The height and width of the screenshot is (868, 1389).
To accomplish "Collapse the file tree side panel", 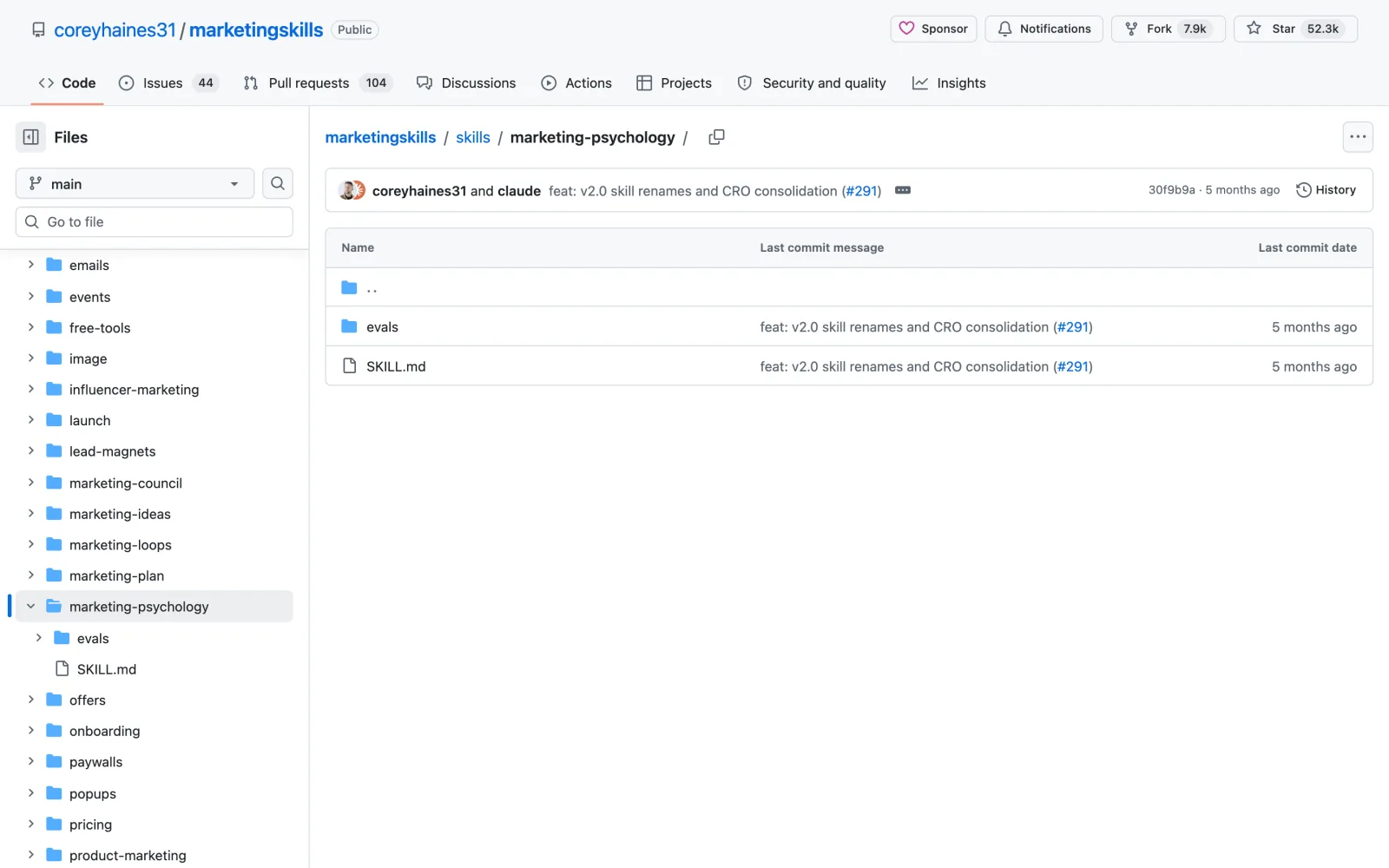I will point(30,137).
